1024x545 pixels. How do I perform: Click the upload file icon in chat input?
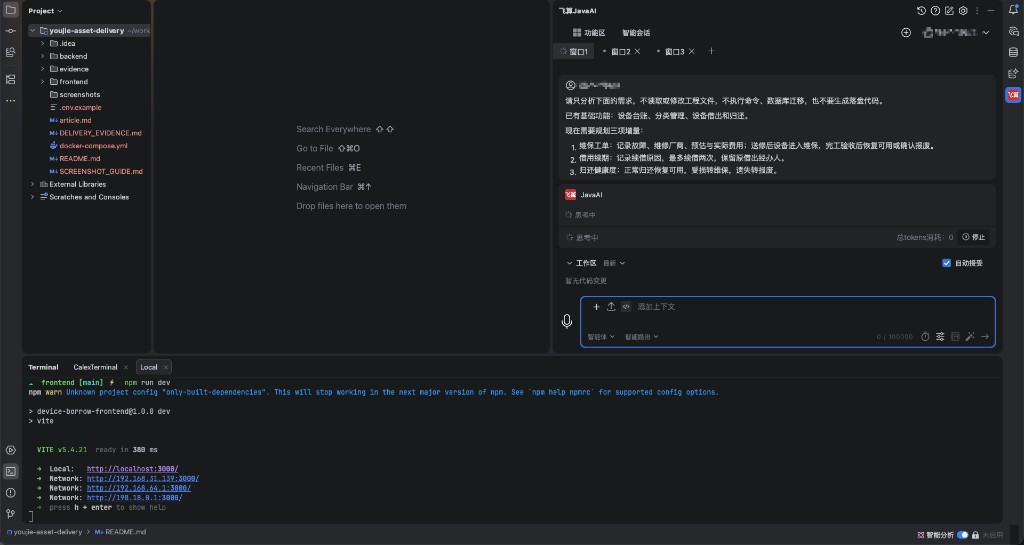(611, 307)
